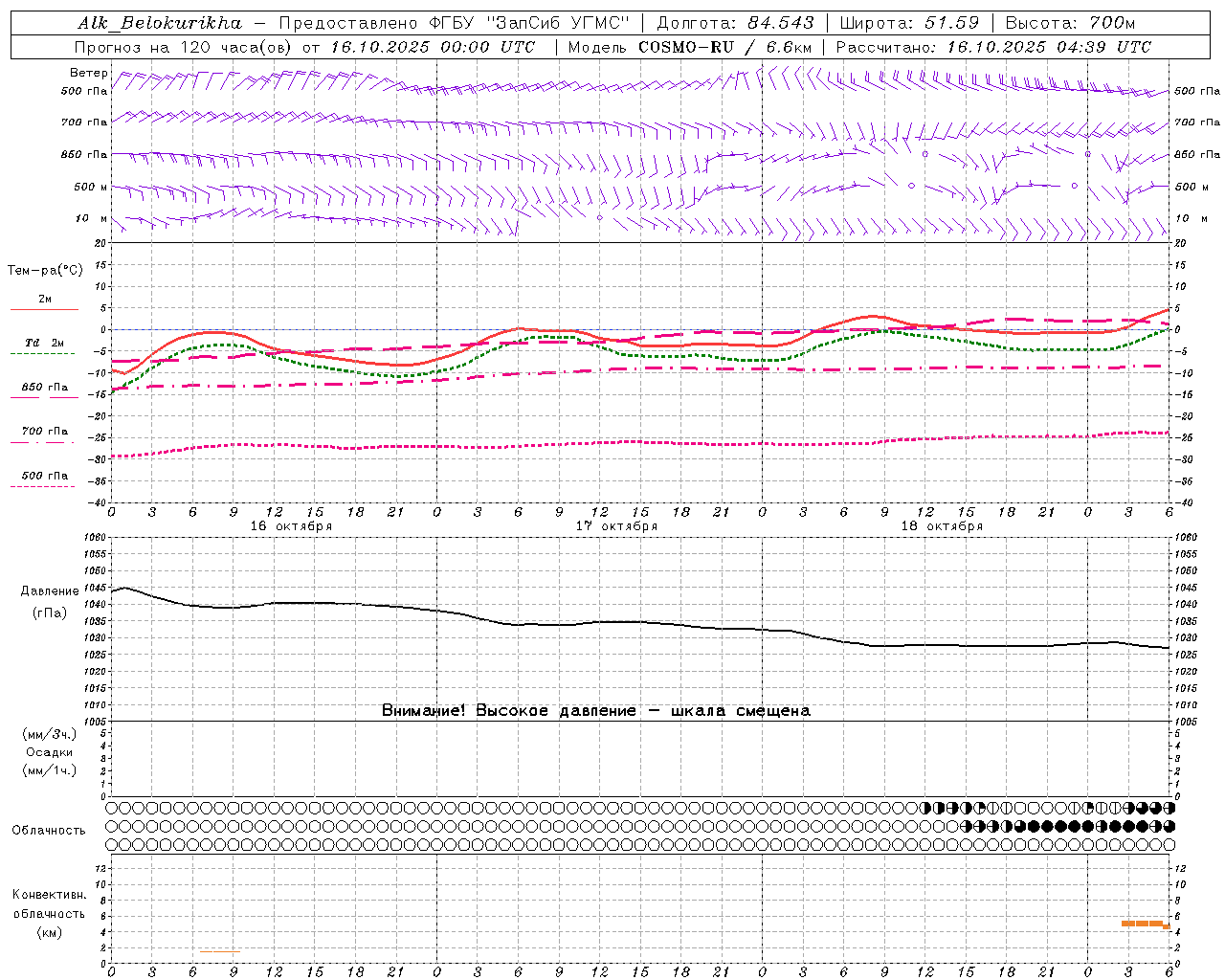This screenshot has width=1225, height=980.
Task: Click the '2м' temperature legend entry
Action: pyautogui.click(x=45, y=300)
